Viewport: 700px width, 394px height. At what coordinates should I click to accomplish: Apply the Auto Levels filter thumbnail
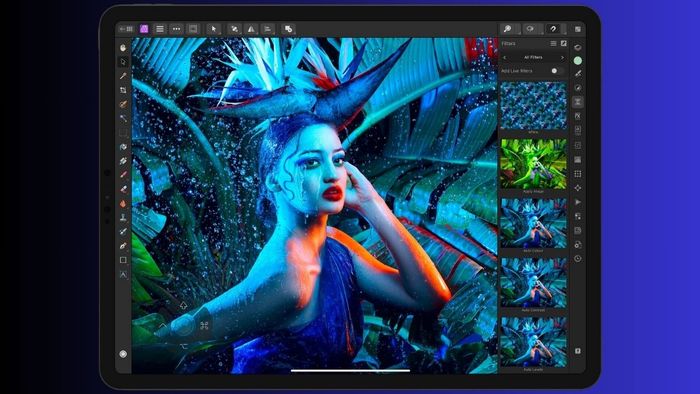[x=533, y=342]
